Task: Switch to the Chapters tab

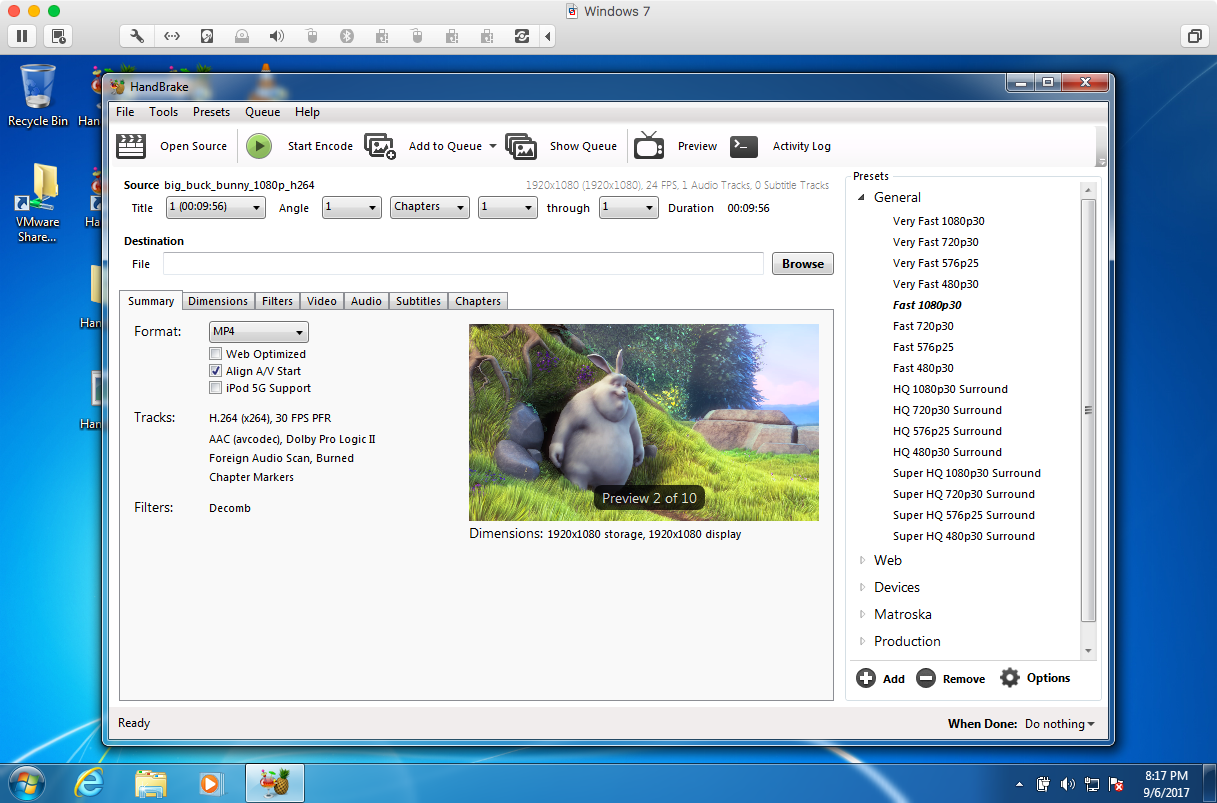Action: (478, 301)
